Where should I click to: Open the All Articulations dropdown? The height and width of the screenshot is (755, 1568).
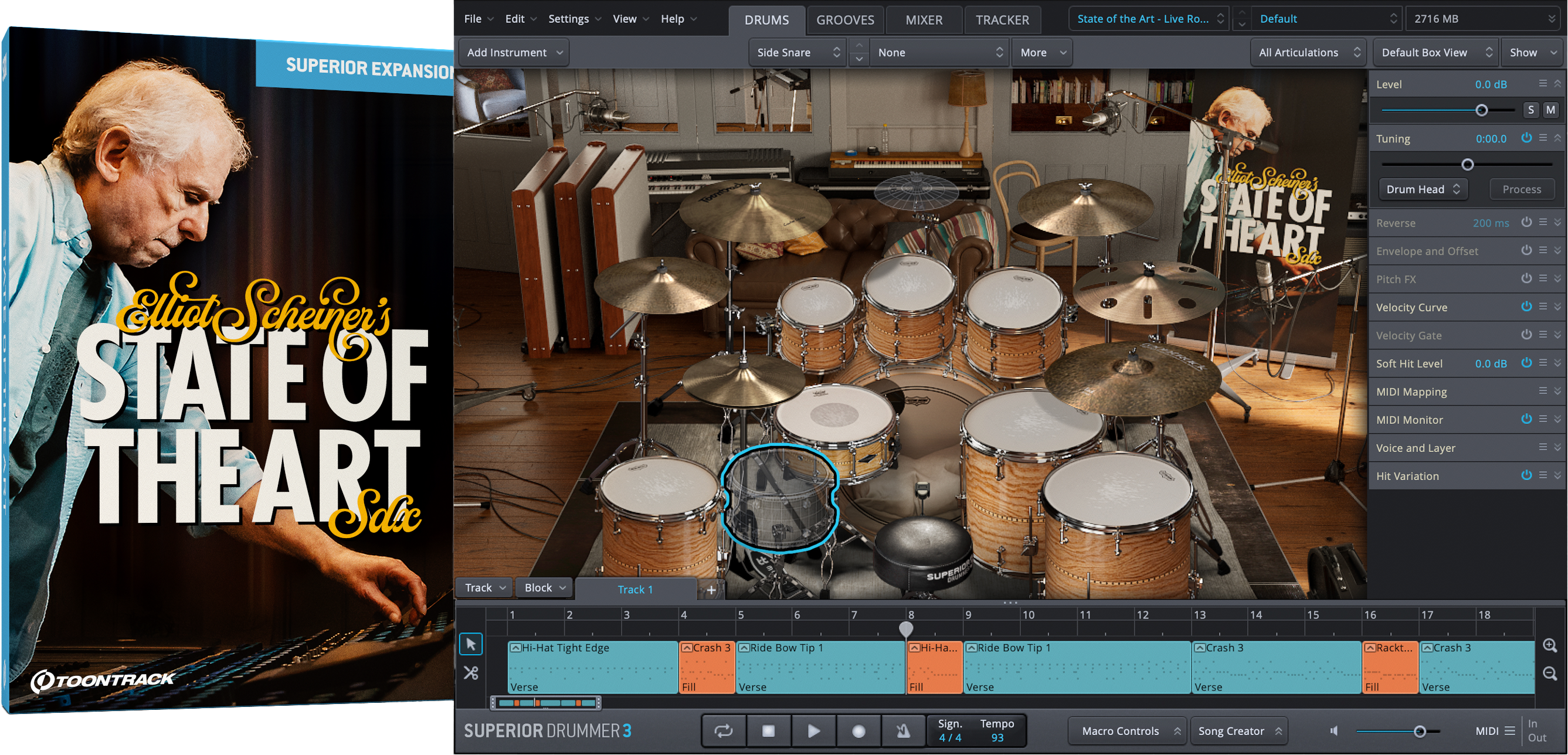click(x=1308, y=52)
